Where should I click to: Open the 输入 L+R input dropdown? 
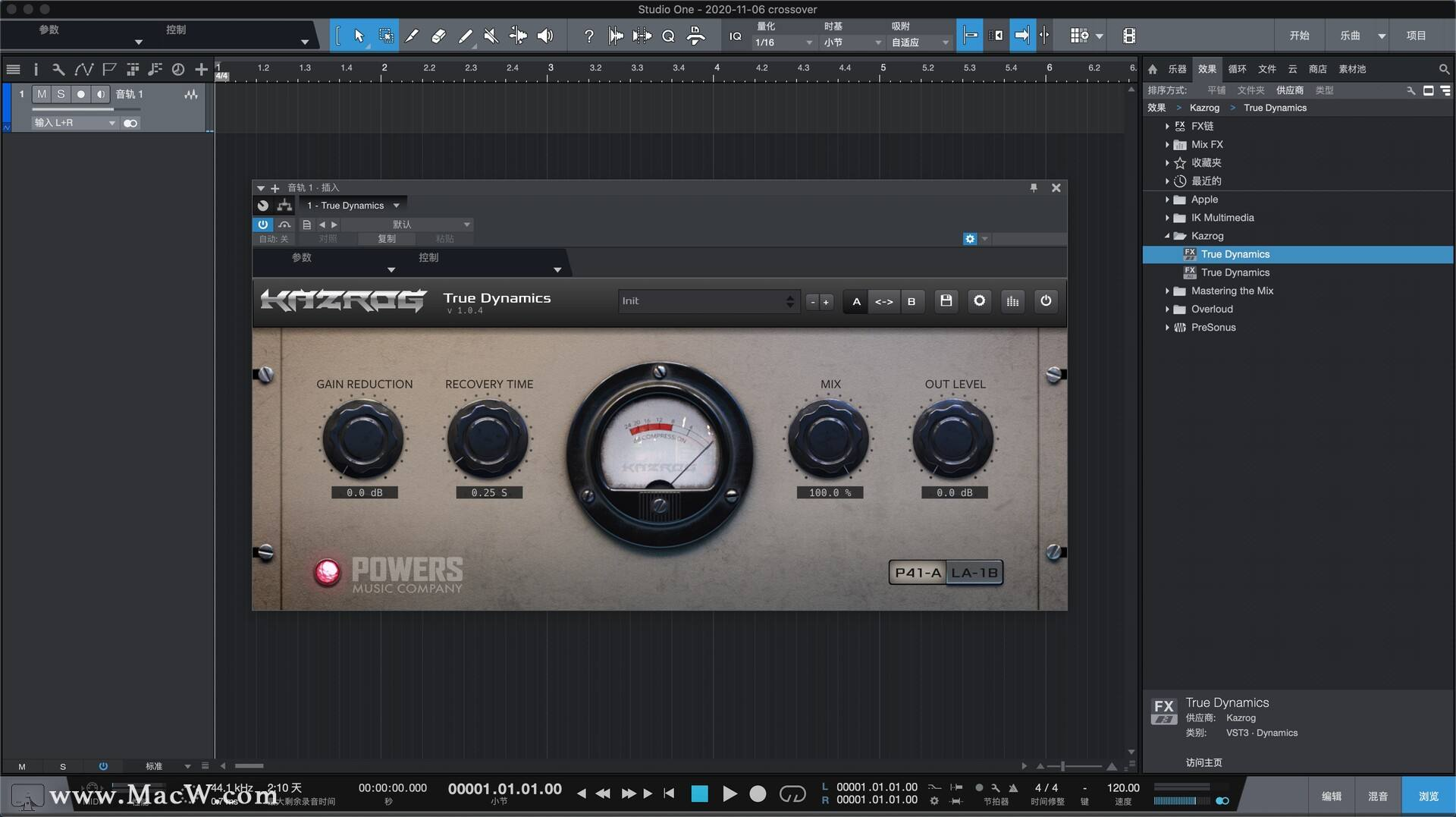pyautogui.click(x=74, y=123)
